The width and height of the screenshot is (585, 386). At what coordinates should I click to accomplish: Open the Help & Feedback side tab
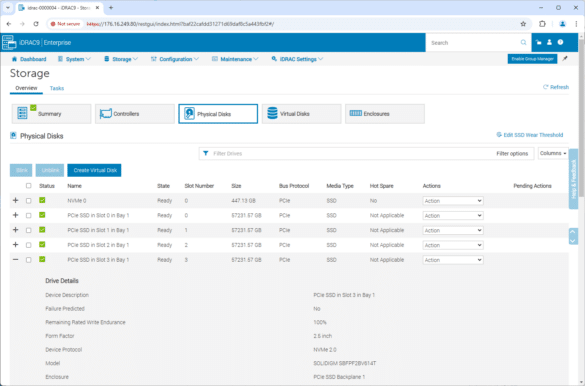[x=573, y=179]
